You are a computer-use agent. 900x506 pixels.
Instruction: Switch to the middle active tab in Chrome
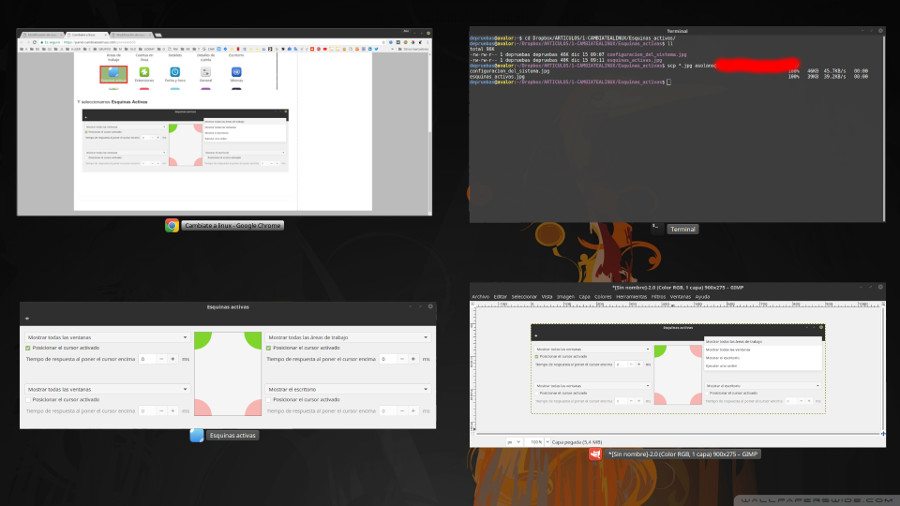(x=87, y=35)
